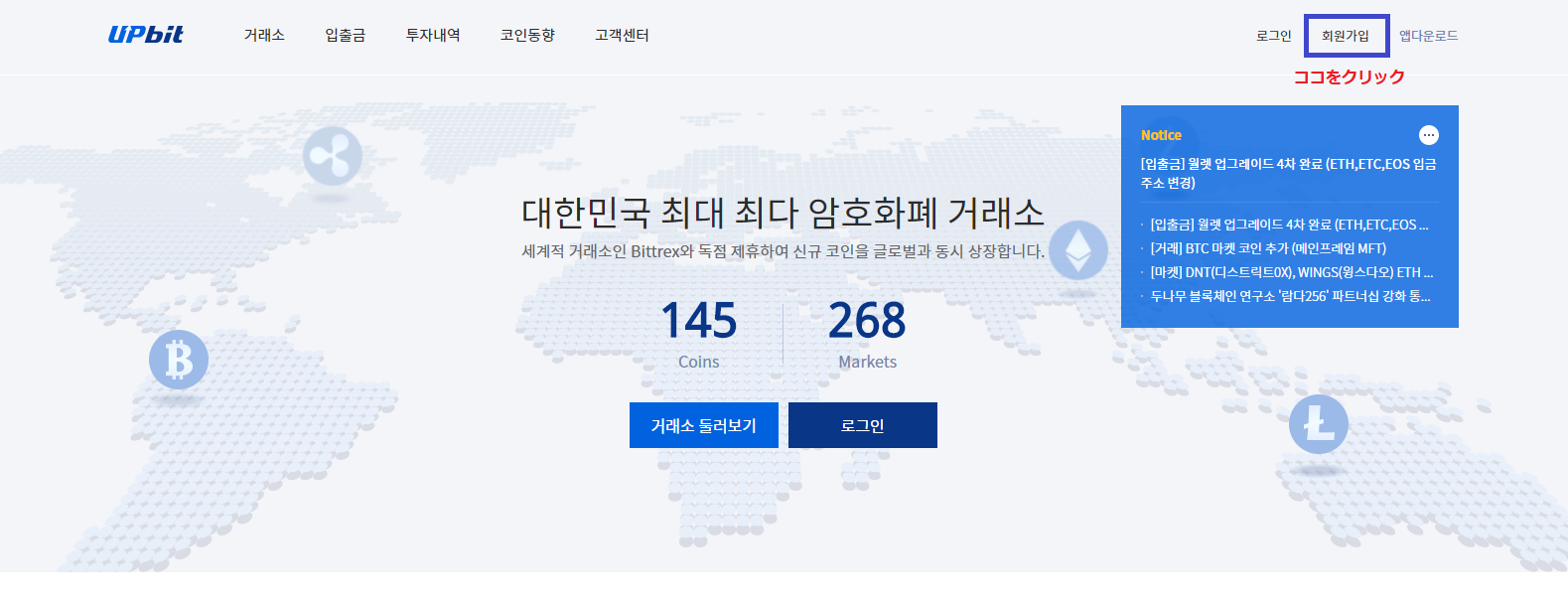This screenshot has height=605, width=1568.
Task: Open the 고객센터 menu
Action: (x=622, y=36)
